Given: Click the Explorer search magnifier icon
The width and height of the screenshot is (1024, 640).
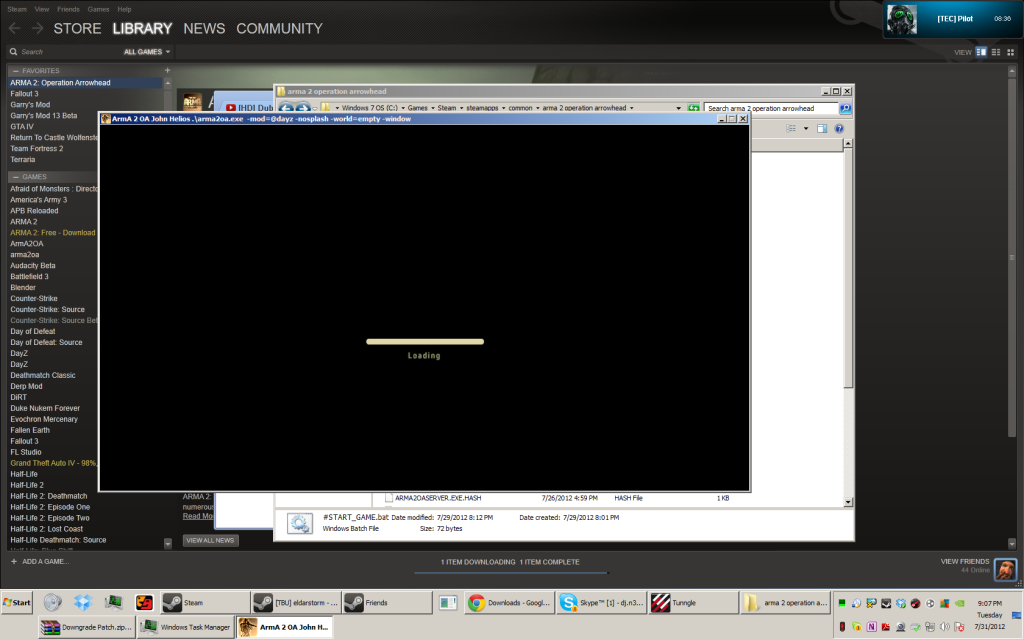Looking at the screenshot, I should 845,108.
